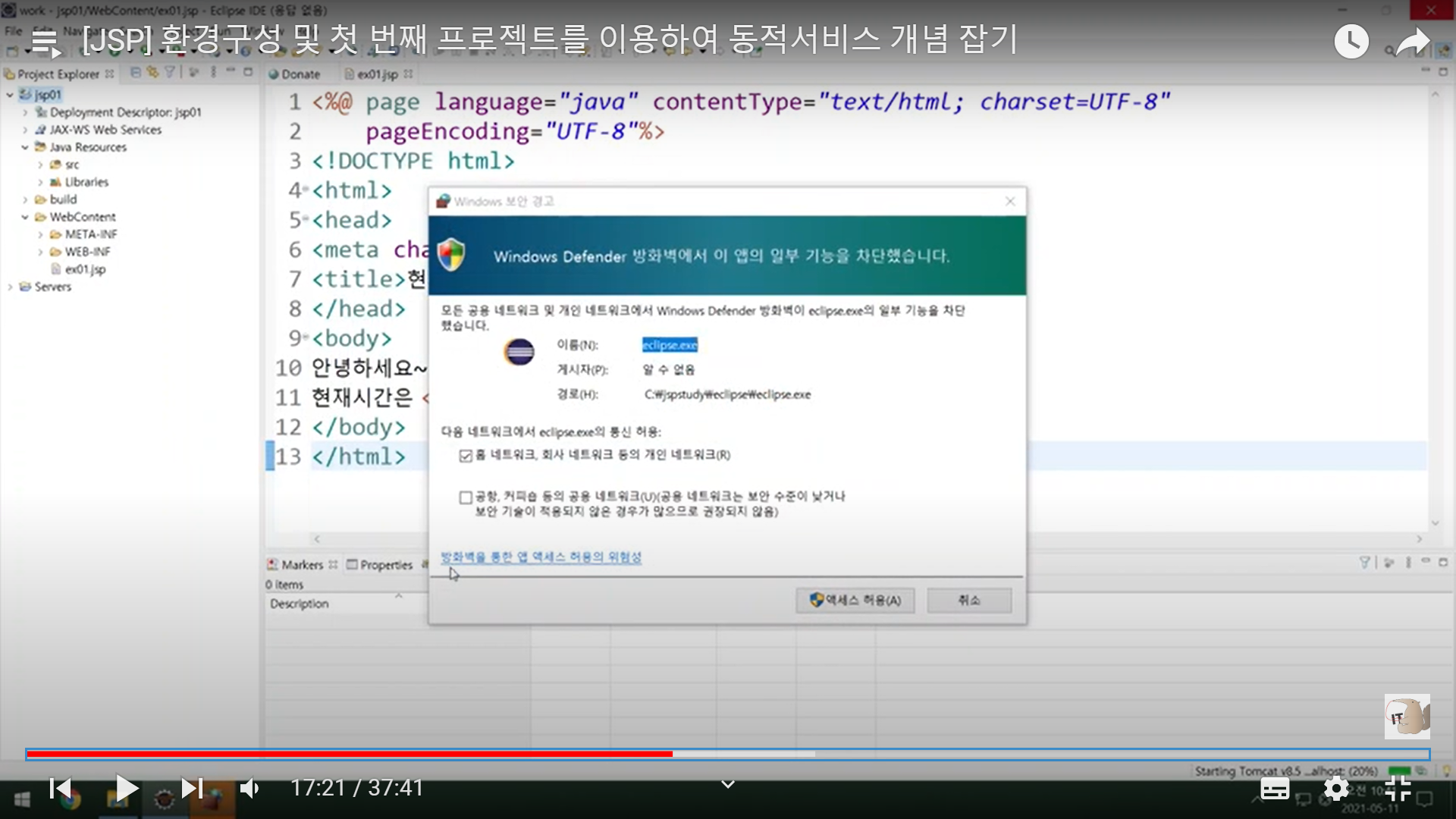Expand the chapters chevron in player controls

(728, 785)
